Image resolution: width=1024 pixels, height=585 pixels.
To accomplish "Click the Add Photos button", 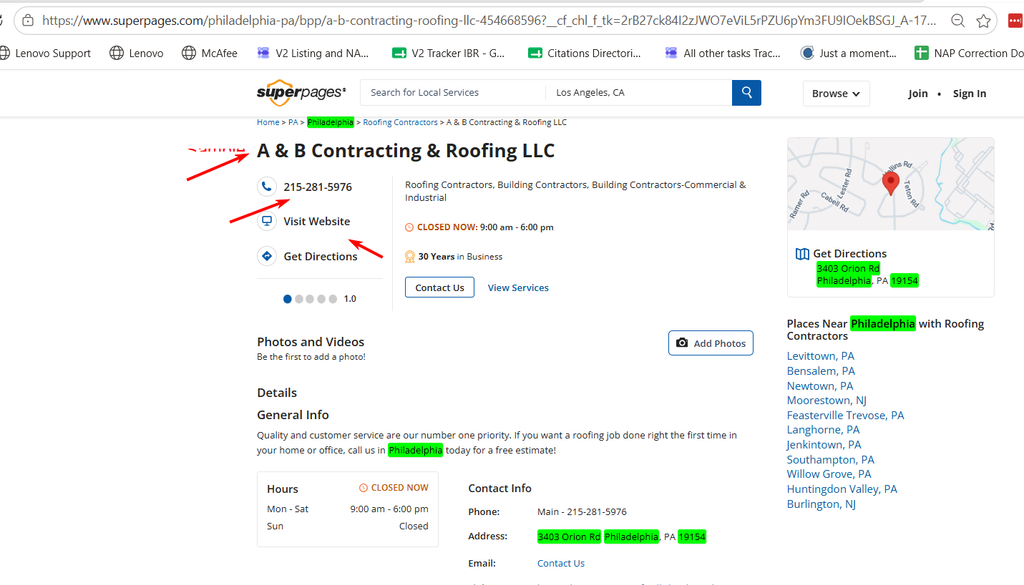I will 711,343.
